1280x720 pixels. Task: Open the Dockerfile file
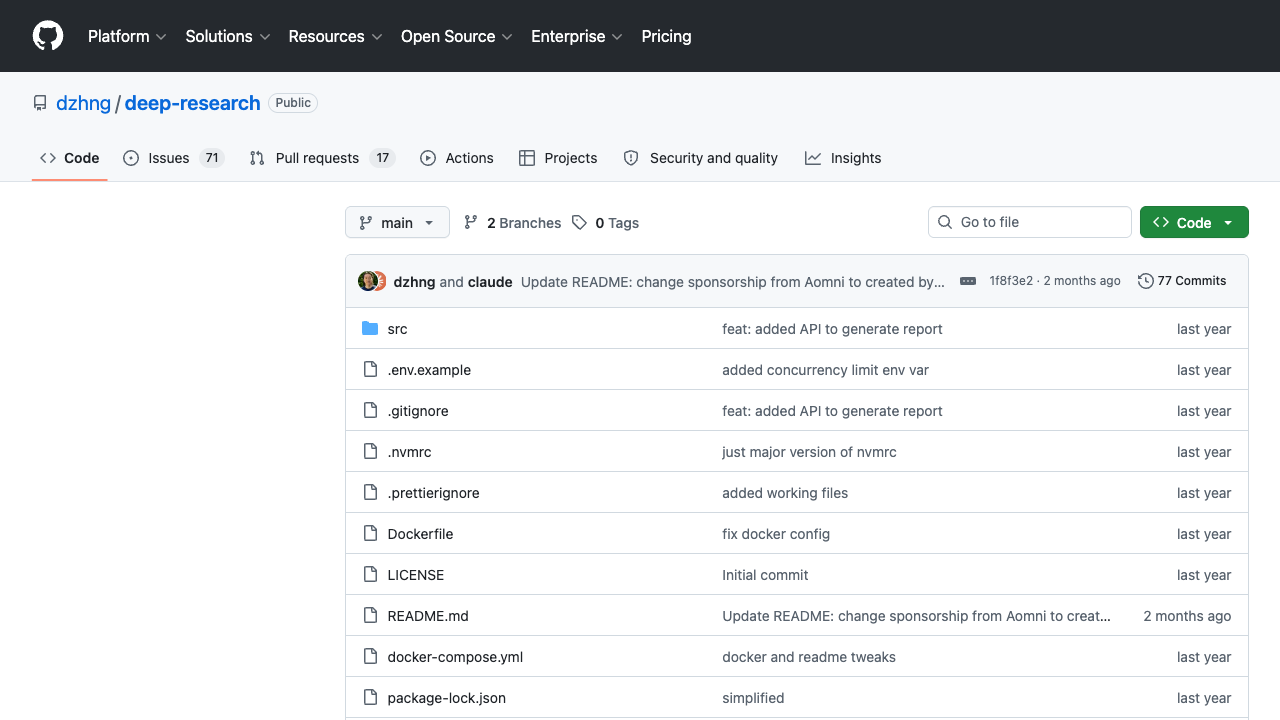click(x=420, y=534)
